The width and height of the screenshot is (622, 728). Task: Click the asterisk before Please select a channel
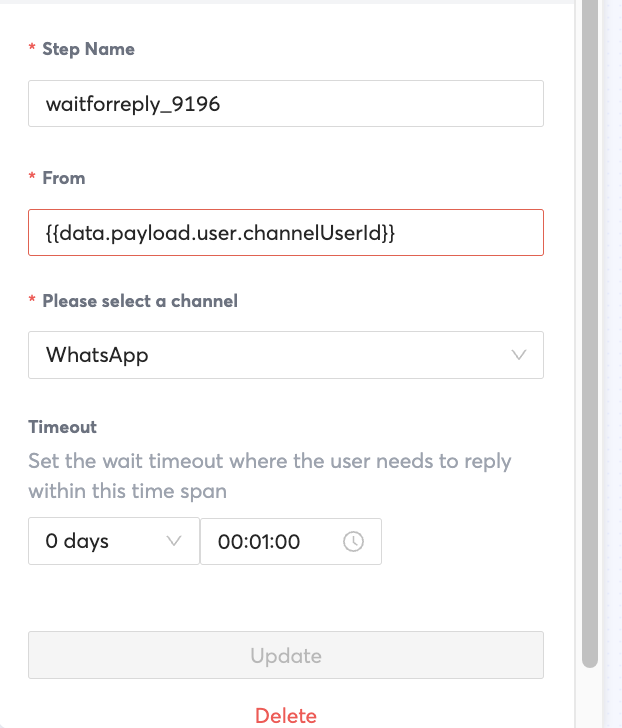click(x=32, y=300)
